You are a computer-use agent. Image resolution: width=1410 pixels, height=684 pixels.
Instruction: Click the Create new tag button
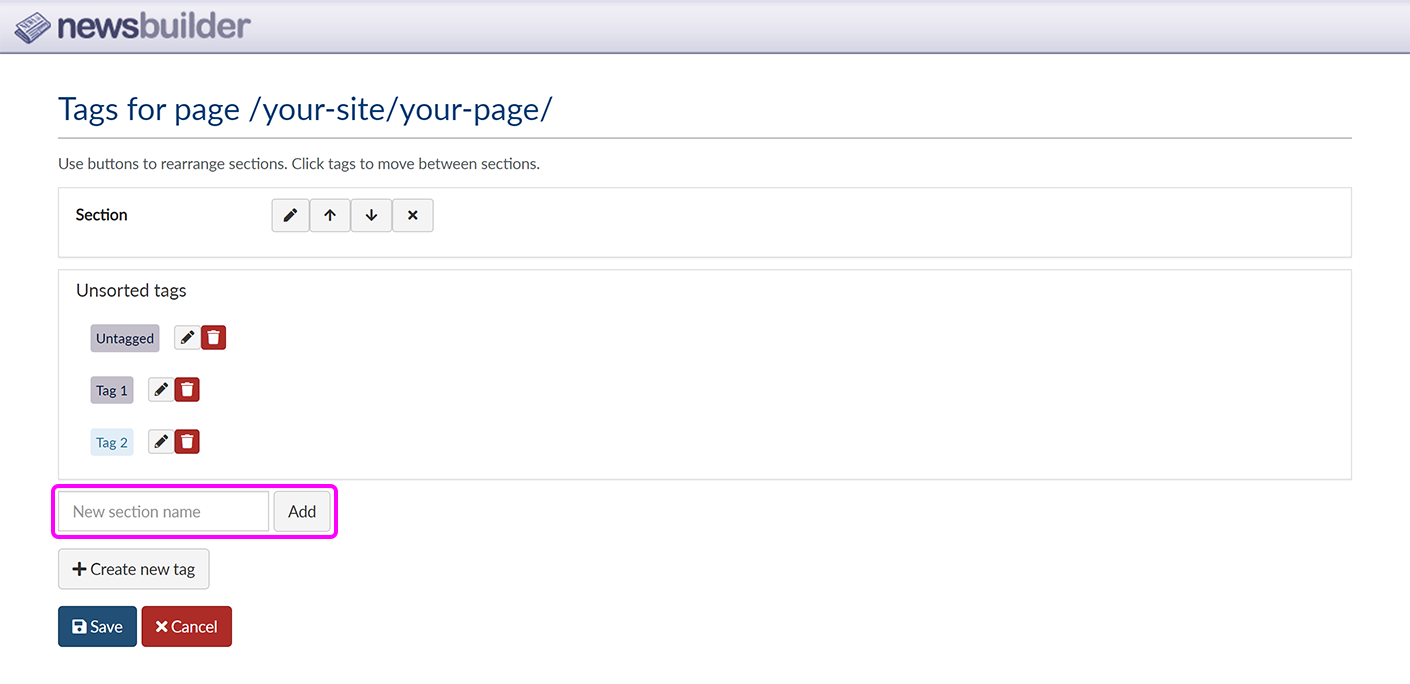[x=134, y=569]
